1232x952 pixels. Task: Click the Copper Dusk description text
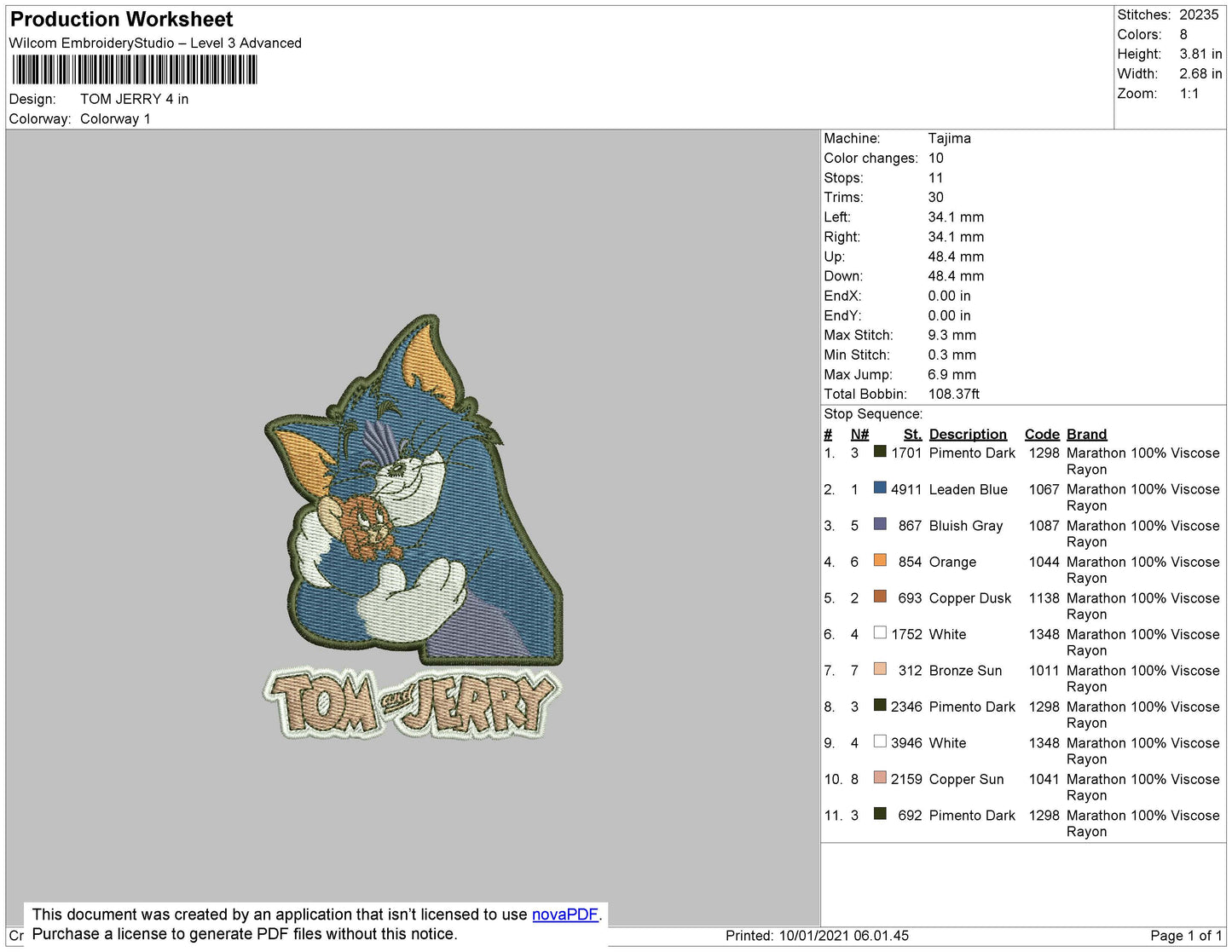point(970,598)
